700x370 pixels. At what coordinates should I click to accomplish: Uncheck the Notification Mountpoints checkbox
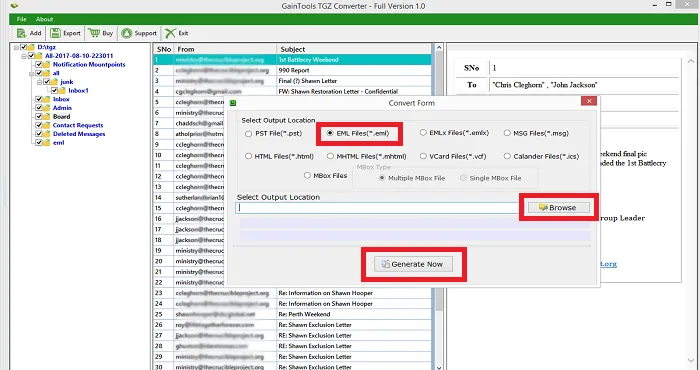click(x=39, y=64)
